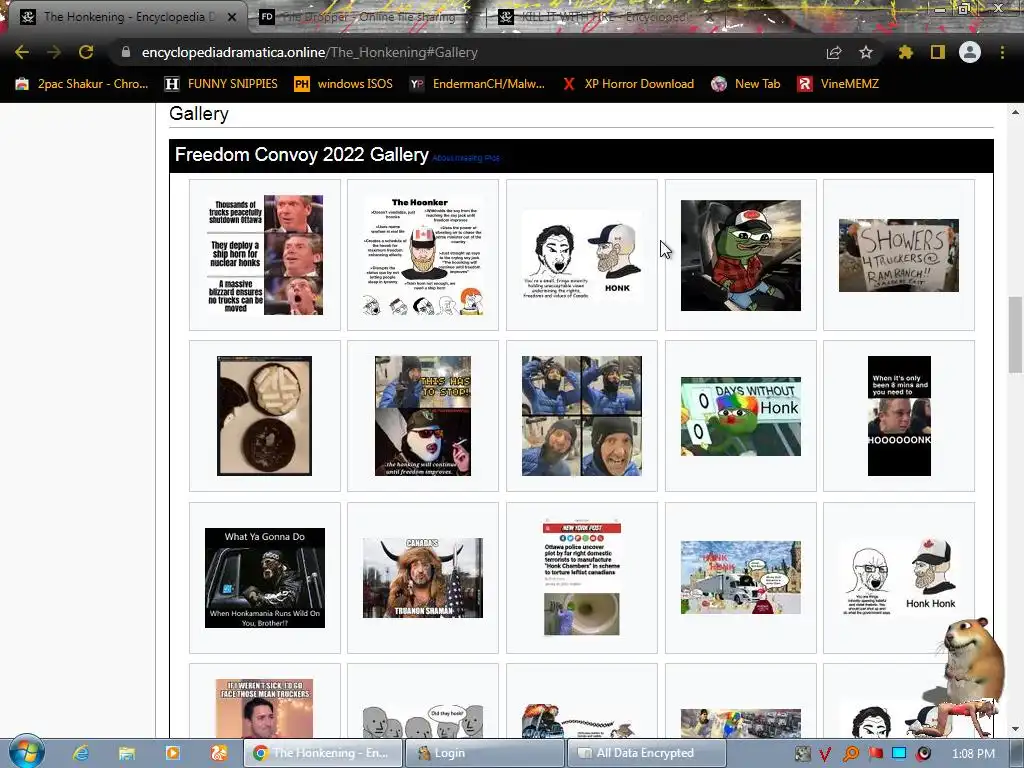
Task: Open The Hoonker infographic thumbnail
Action: coord(423,255)
